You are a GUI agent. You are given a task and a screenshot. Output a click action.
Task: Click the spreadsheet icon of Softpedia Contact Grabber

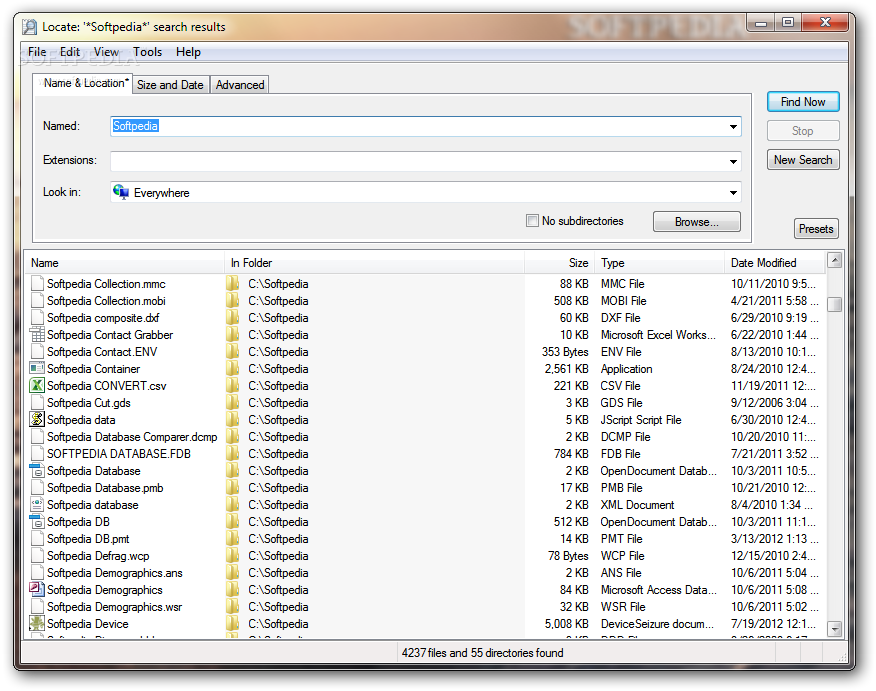tap(37, 335)
